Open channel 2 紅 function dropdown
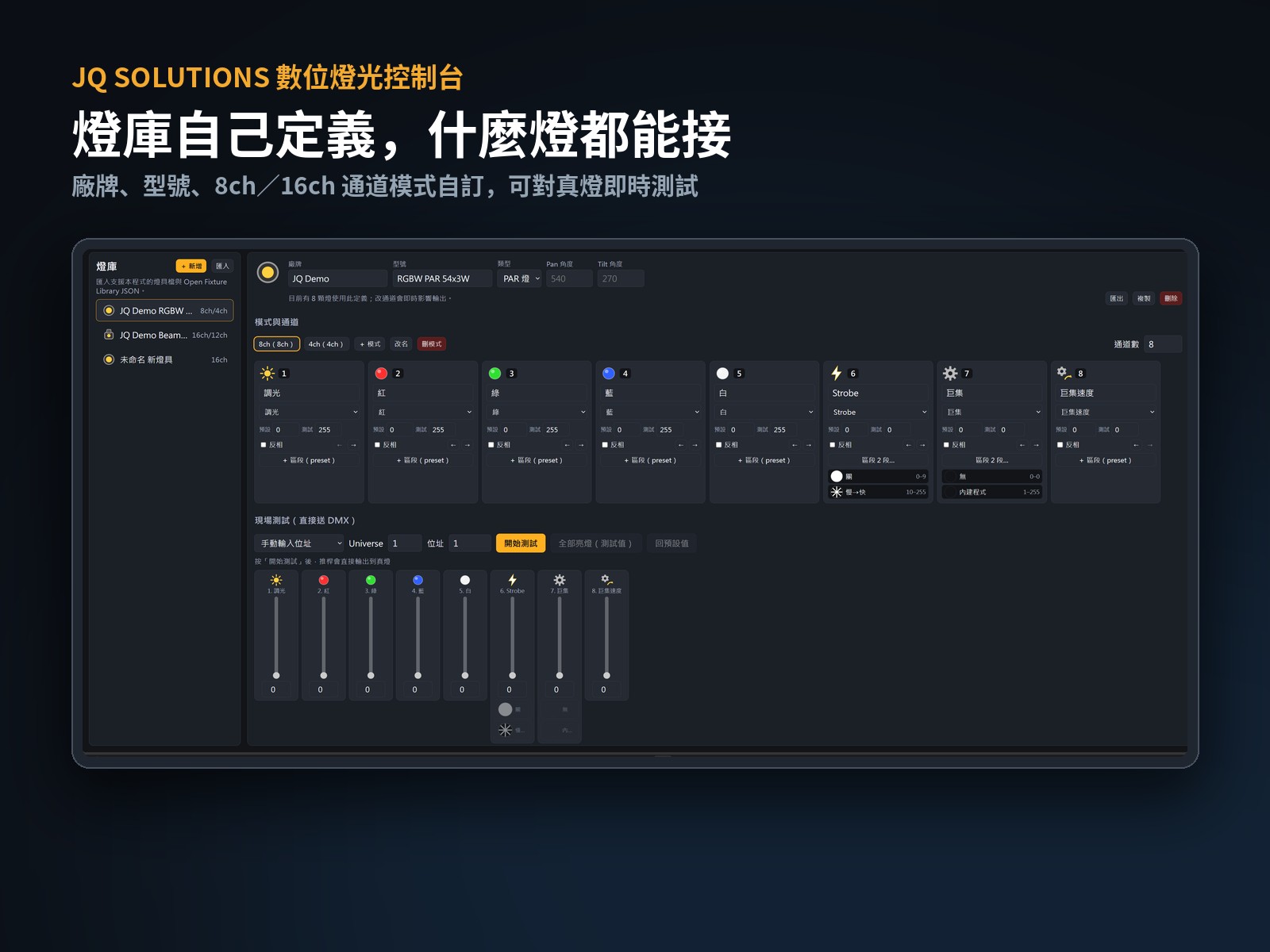Image resolution: width=1270 pixels, height=952 pixels. [x=424, y=412]
